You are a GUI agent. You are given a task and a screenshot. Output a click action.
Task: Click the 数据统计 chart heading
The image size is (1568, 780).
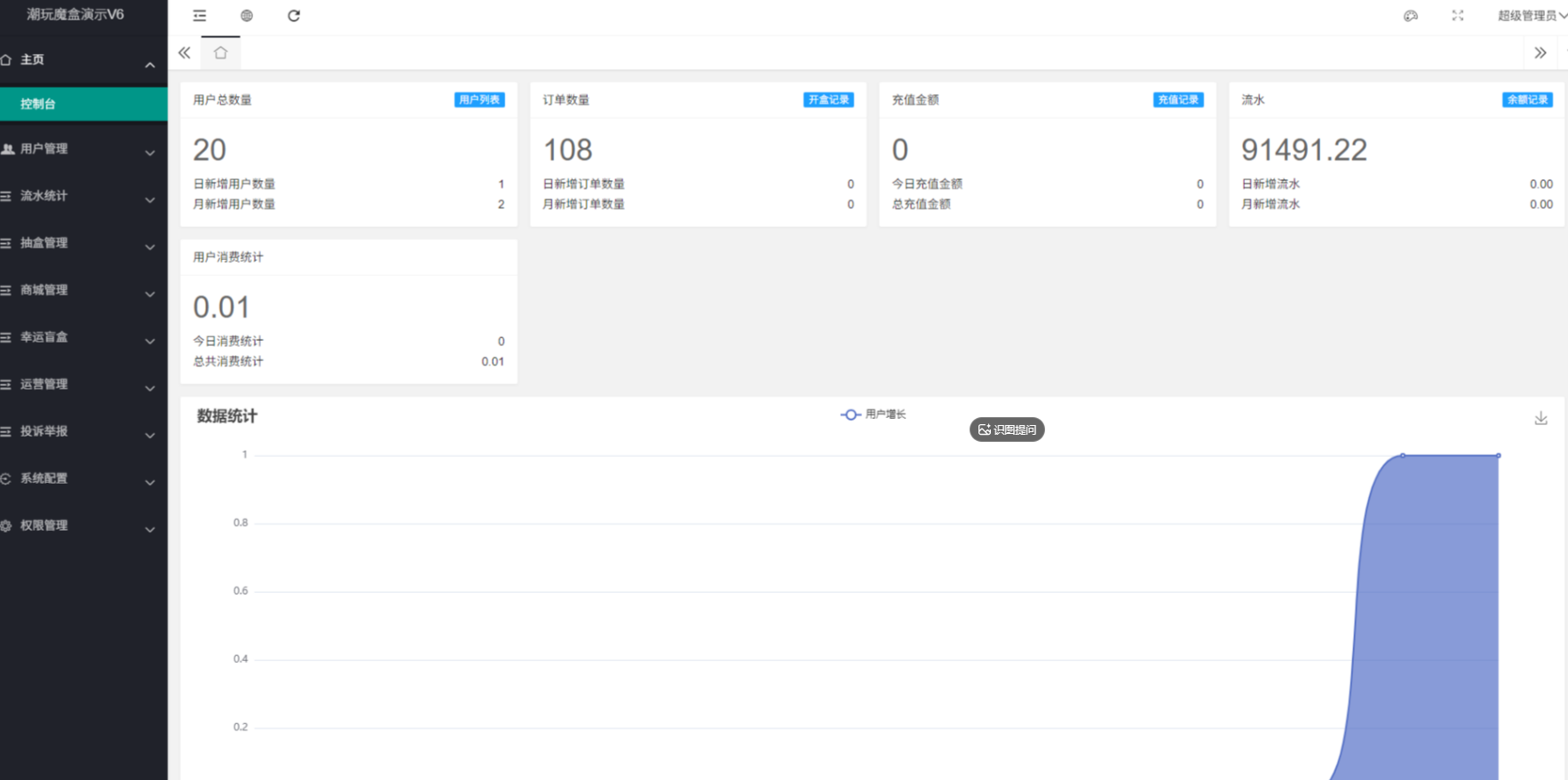coord(227,416)
